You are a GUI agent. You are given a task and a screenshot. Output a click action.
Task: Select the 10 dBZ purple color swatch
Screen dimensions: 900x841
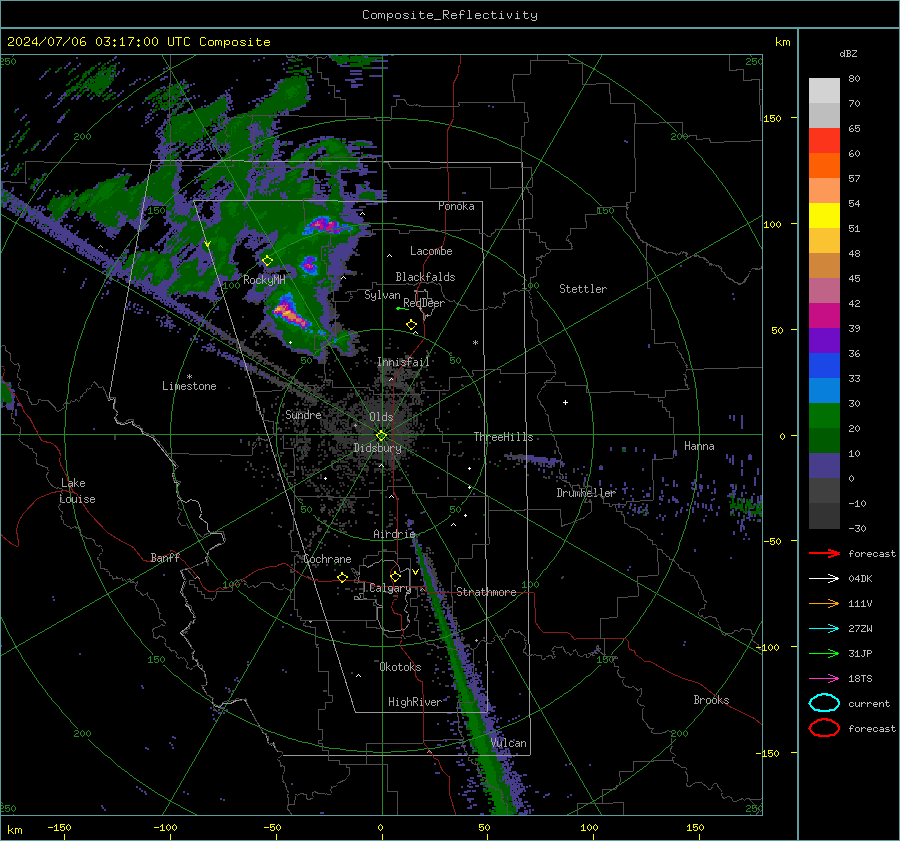pyautogui.click(x=824, y=466)
